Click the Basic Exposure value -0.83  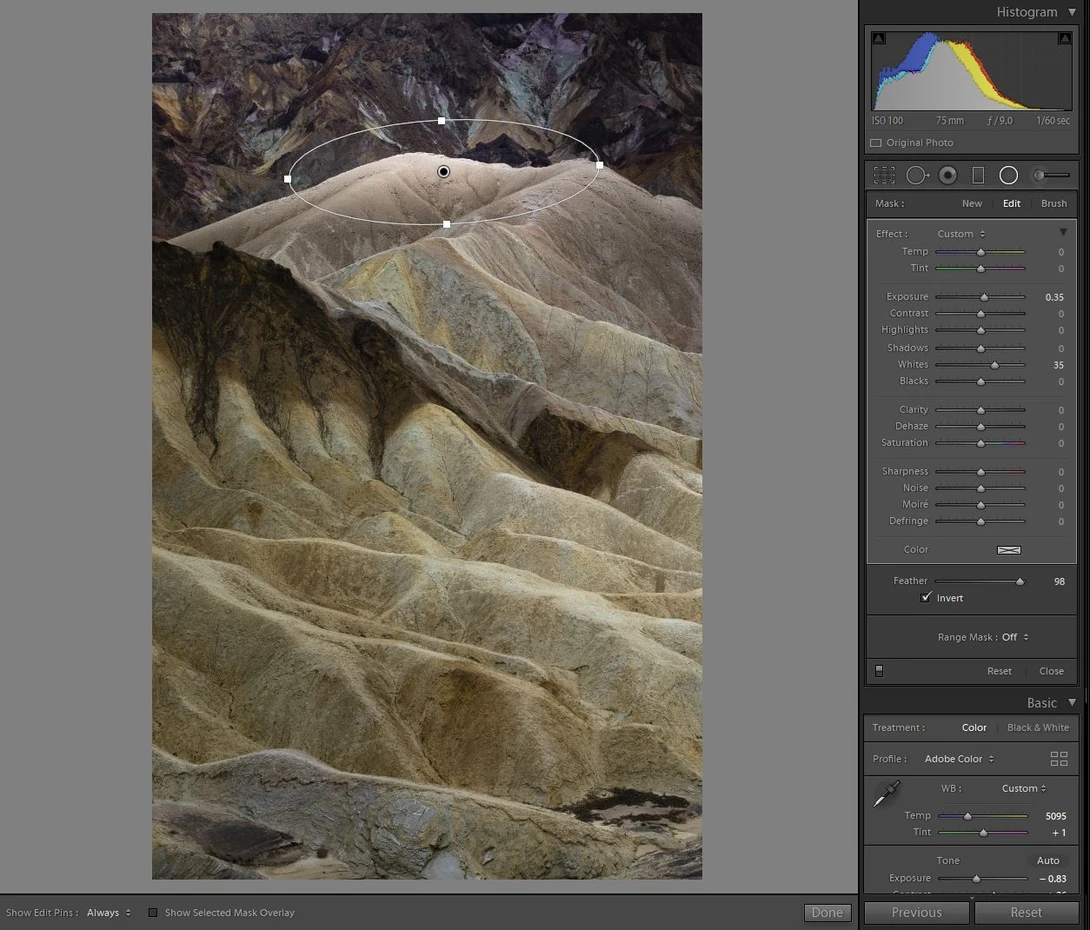1053,879
